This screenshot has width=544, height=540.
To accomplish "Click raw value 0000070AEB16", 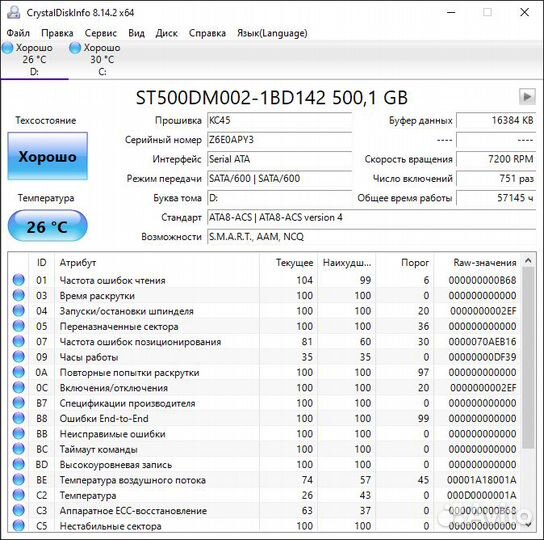I will tap(482, 341).
